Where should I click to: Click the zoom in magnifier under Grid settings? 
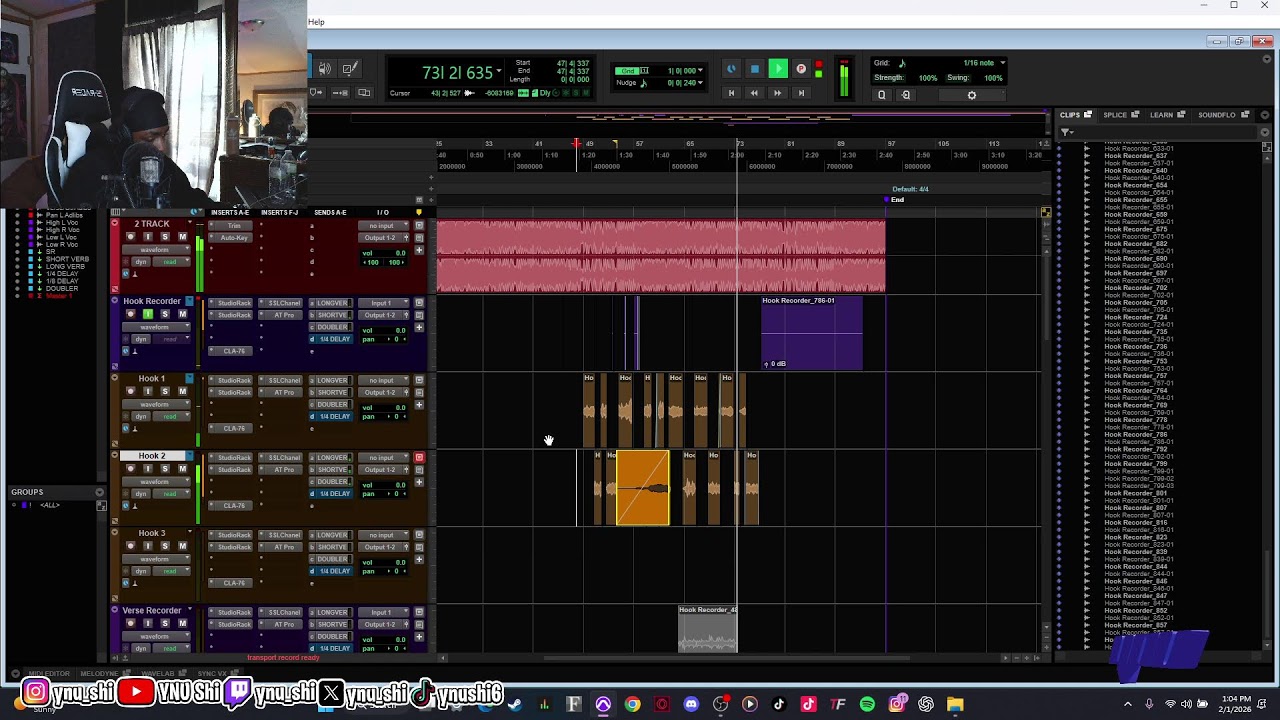pos(881,95)
